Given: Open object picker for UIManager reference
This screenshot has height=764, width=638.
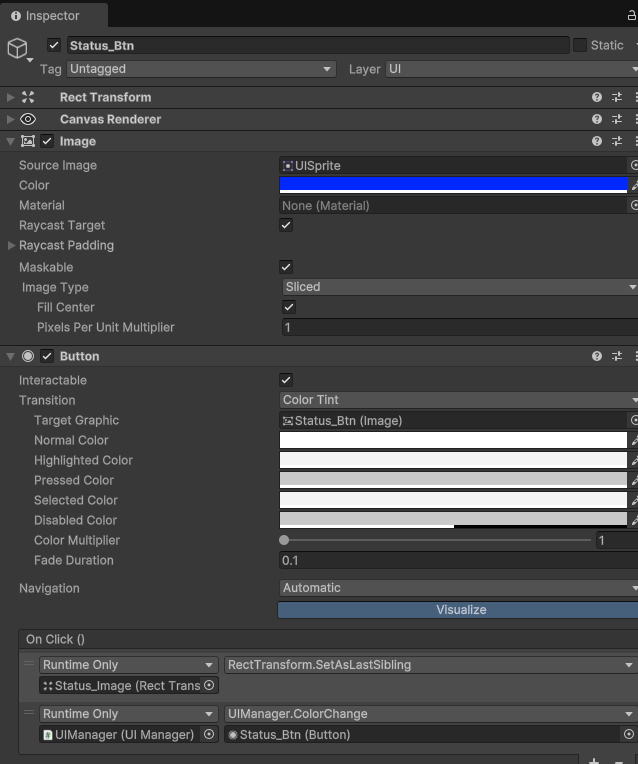Looking at the screenshot, I should pos(209,735).
